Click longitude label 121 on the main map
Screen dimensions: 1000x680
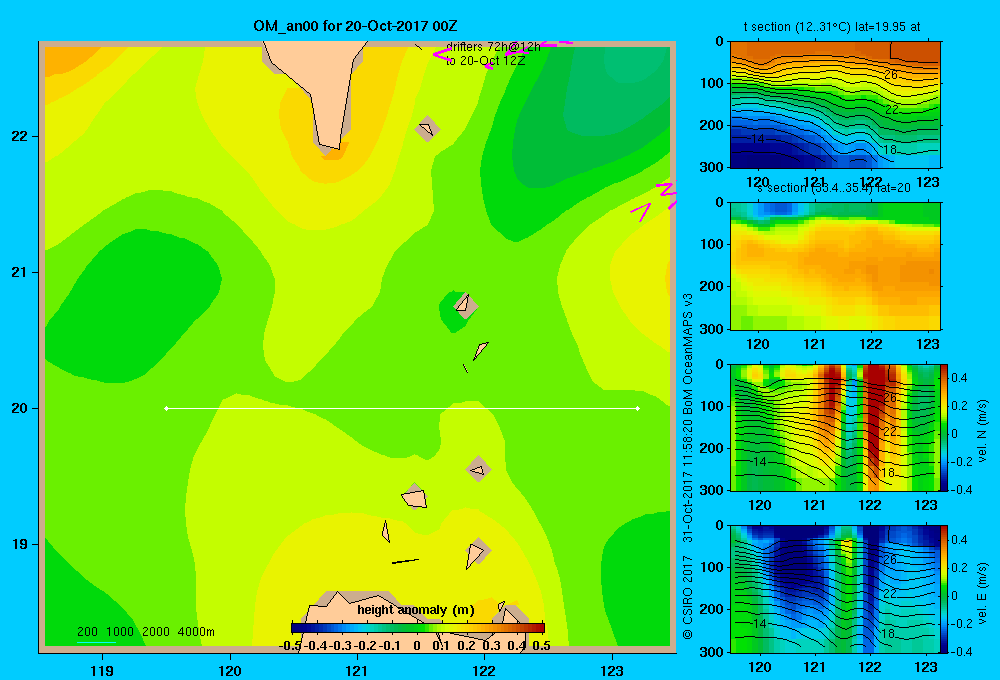357,670
